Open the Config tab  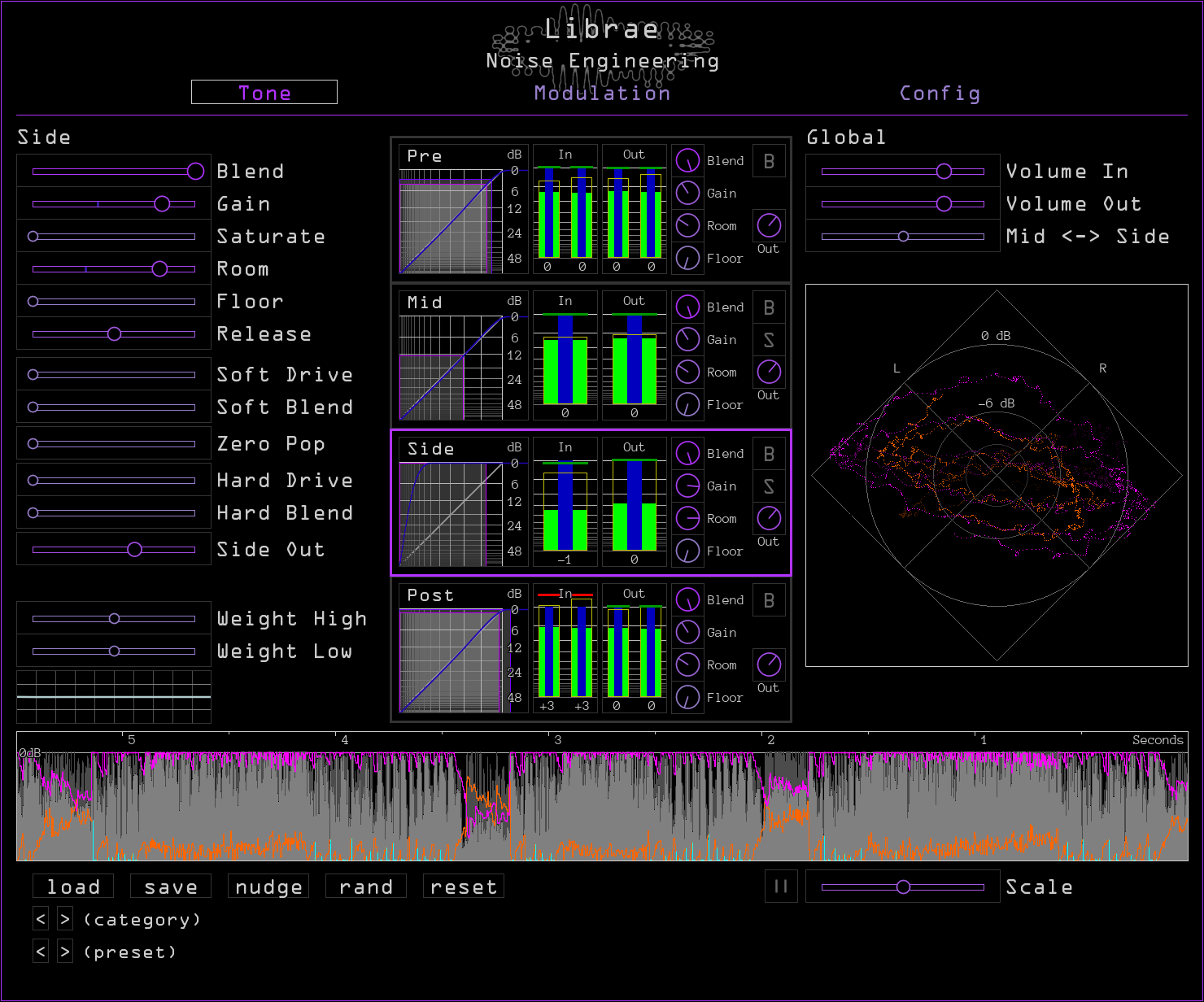click(x=940, y=94)
